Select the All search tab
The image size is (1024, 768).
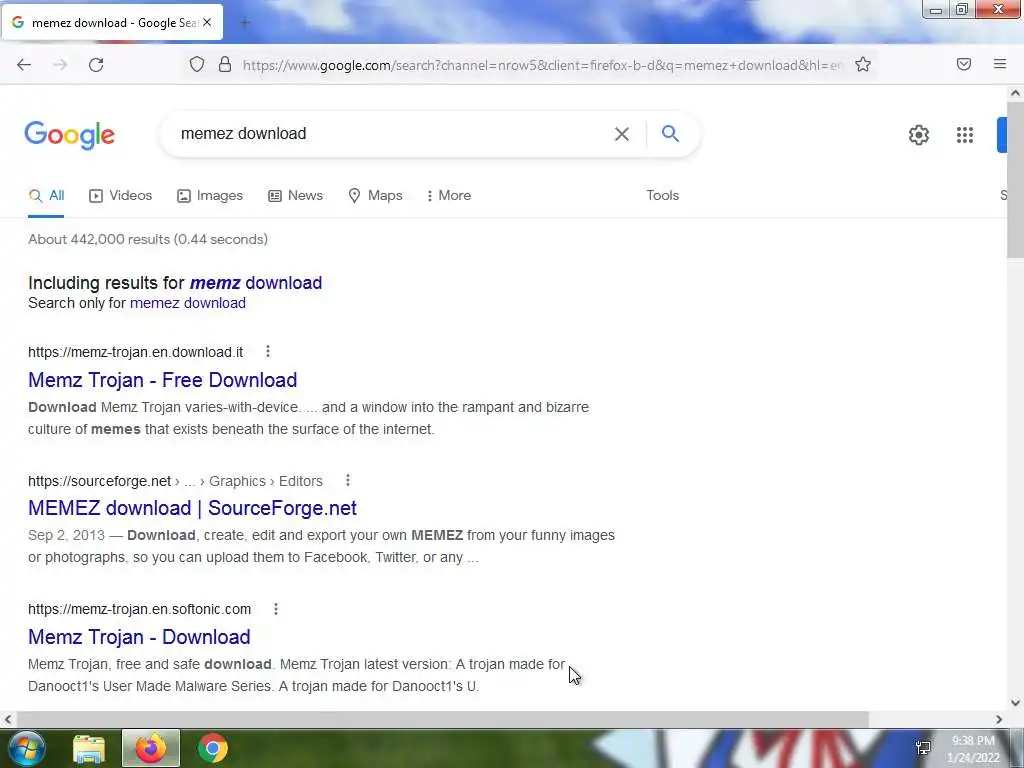click(x=46, y=195)
